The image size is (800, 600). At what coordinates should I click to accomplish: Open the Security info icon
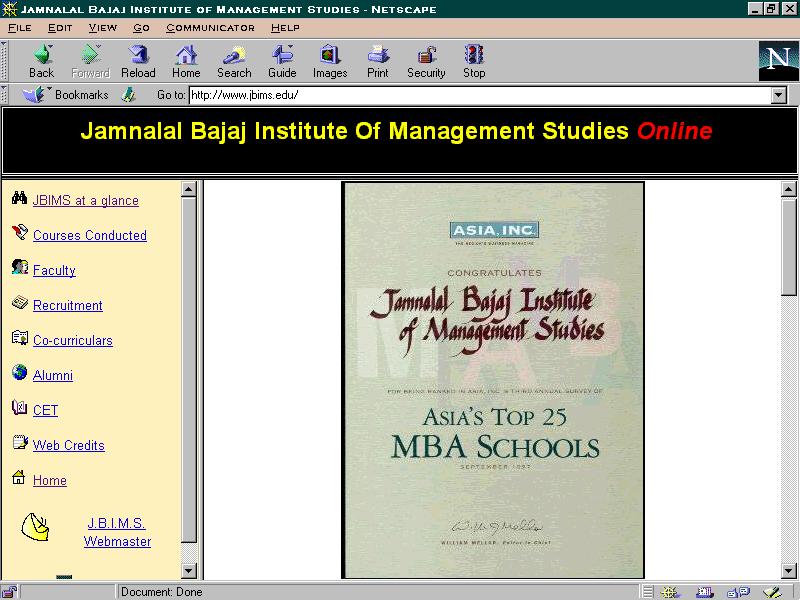click(426, 60)
